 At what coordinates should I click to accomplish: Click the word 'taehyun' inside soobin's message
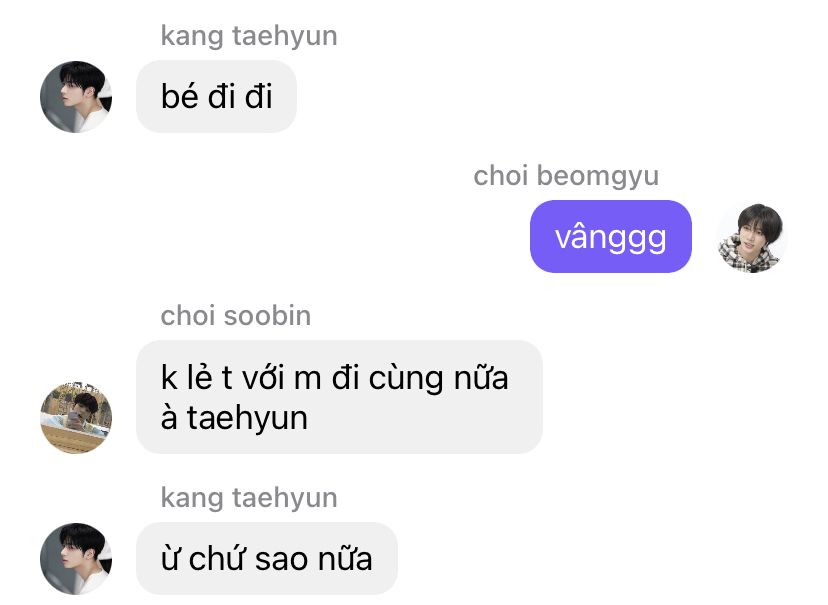(247, 419)
